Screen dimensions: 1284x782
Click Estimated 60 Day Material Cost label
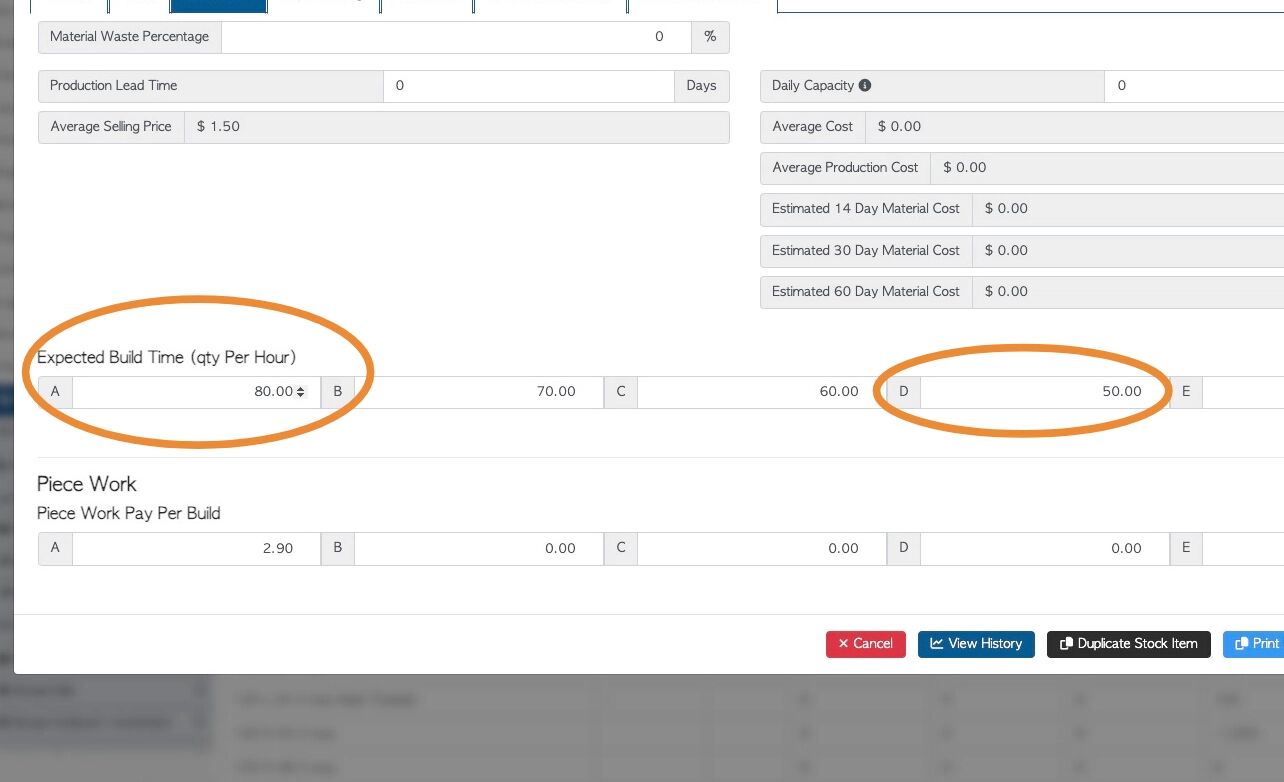click(866, 292)
